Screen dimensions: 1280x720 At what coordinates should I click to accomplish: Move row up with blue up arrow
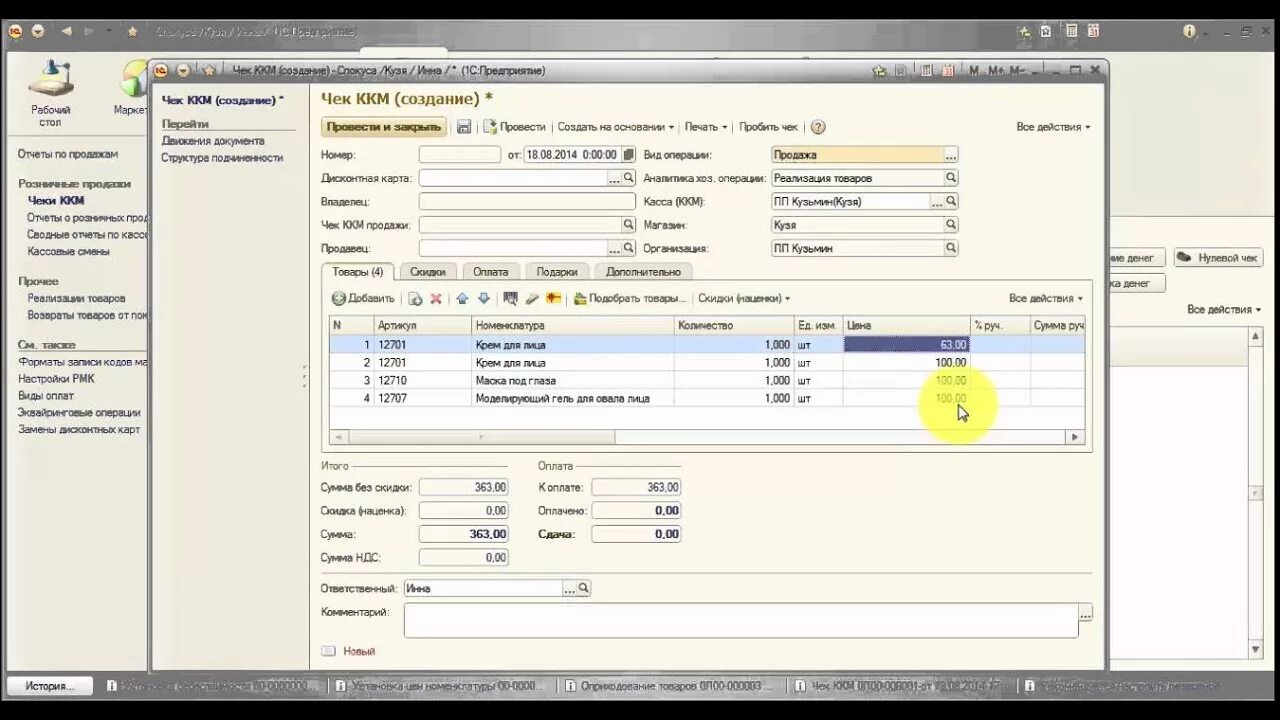[462, 298]
